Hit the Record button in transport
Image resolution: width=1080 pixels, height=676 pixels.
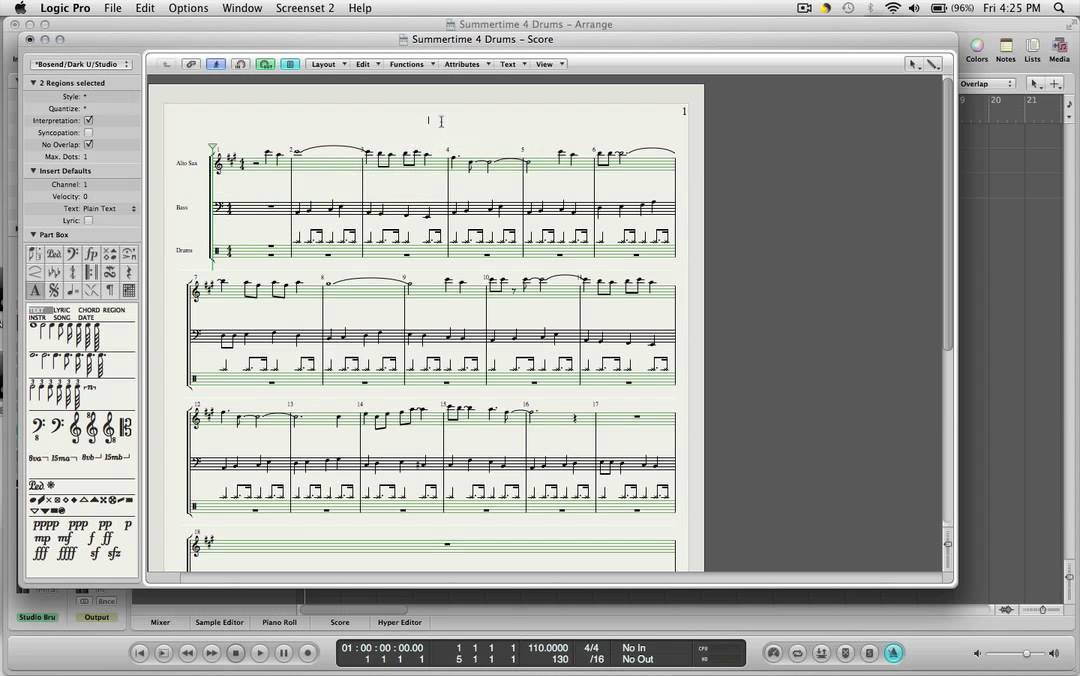tap(308, 653)
